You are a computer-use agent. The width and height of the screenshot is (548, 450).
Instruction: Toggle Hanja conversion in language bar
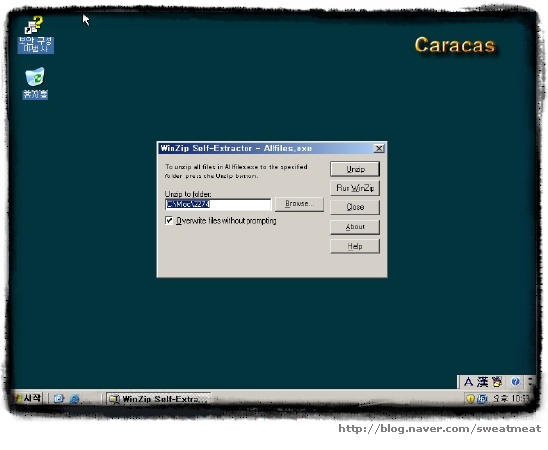[482, 382]
